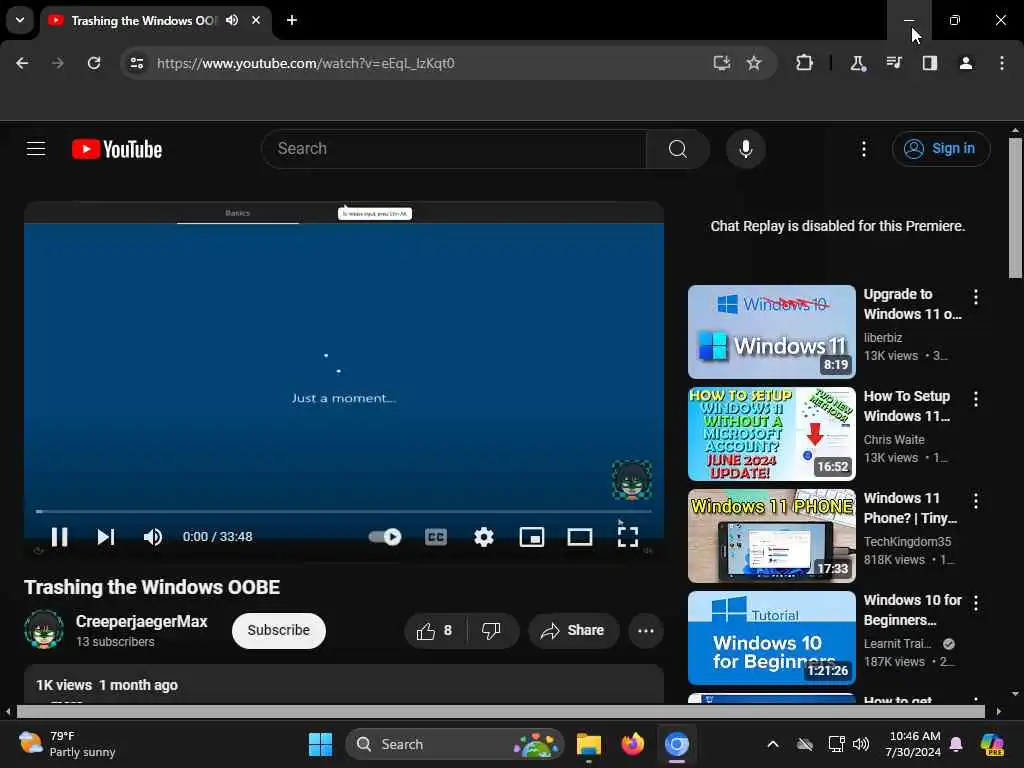Open File Explorer from taskbar
The height and width of the screenshot is (768, 1024).
click(588, 744)
